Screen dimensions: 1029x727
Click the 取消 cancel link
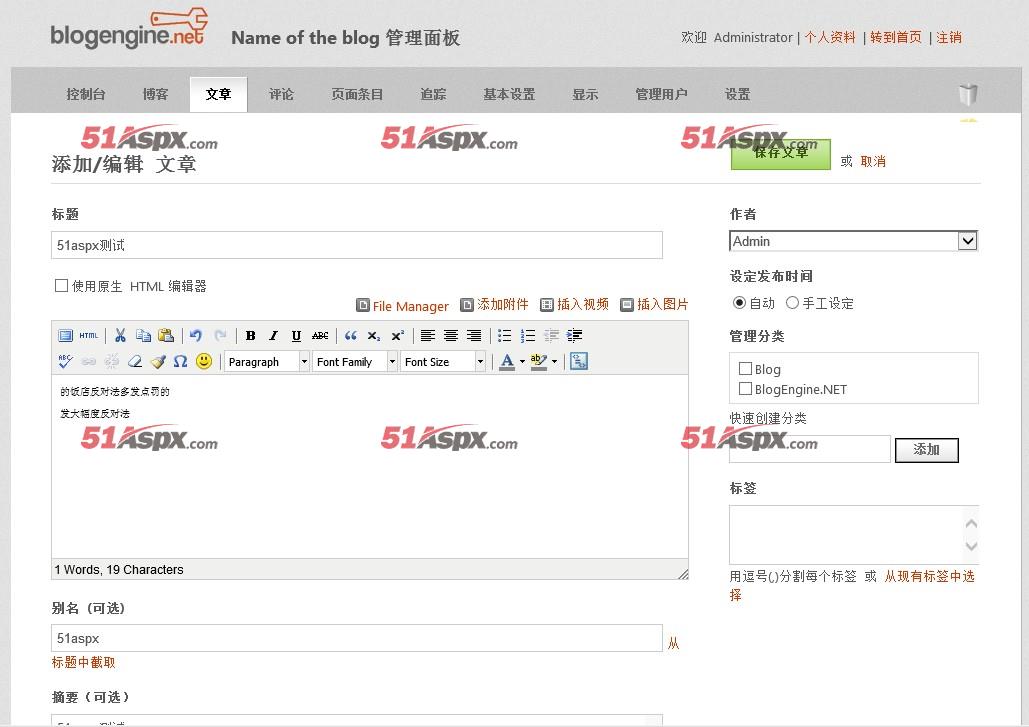[x=873, y=161]
